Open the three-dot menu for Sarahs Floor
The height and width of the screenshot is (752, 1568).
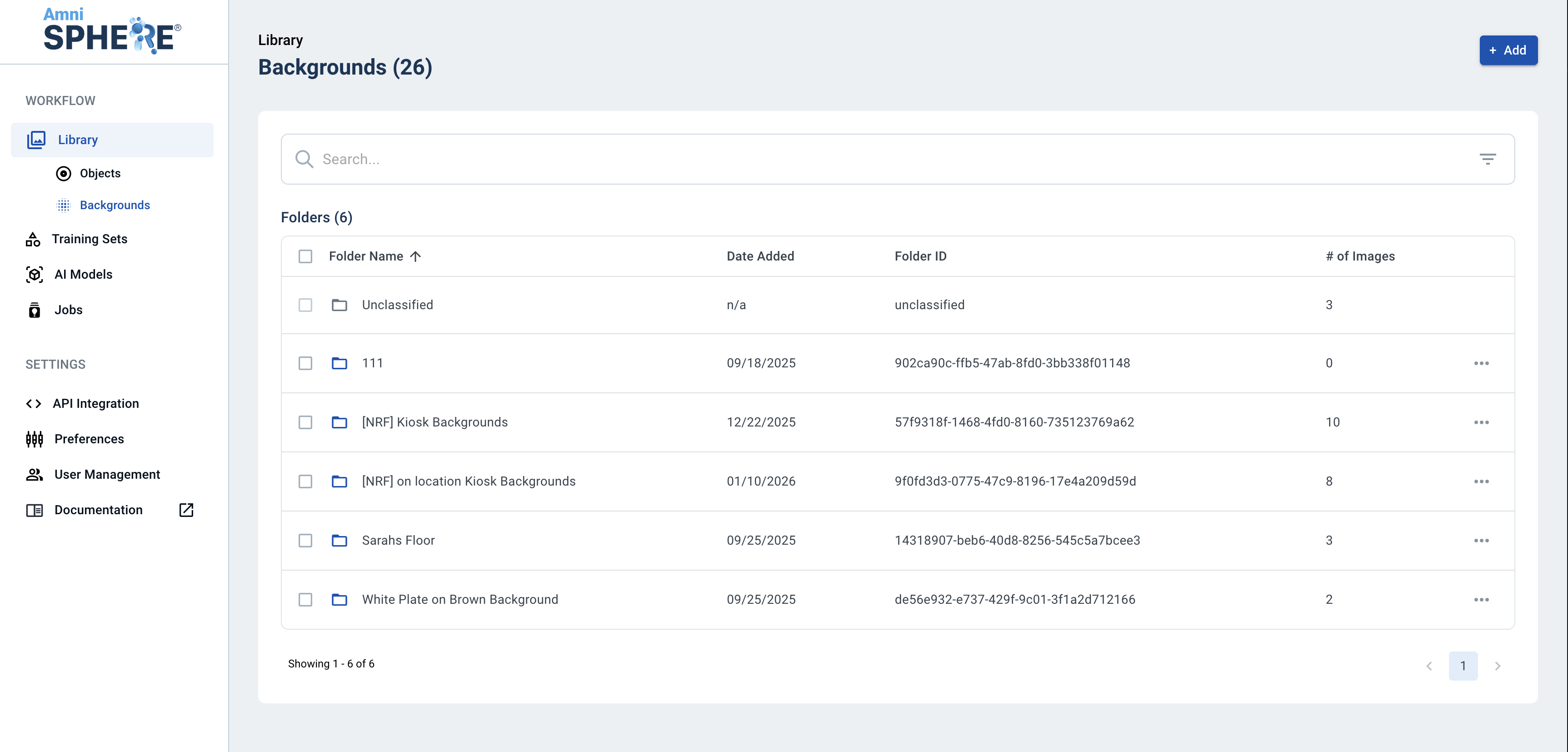click(1481, 541)
